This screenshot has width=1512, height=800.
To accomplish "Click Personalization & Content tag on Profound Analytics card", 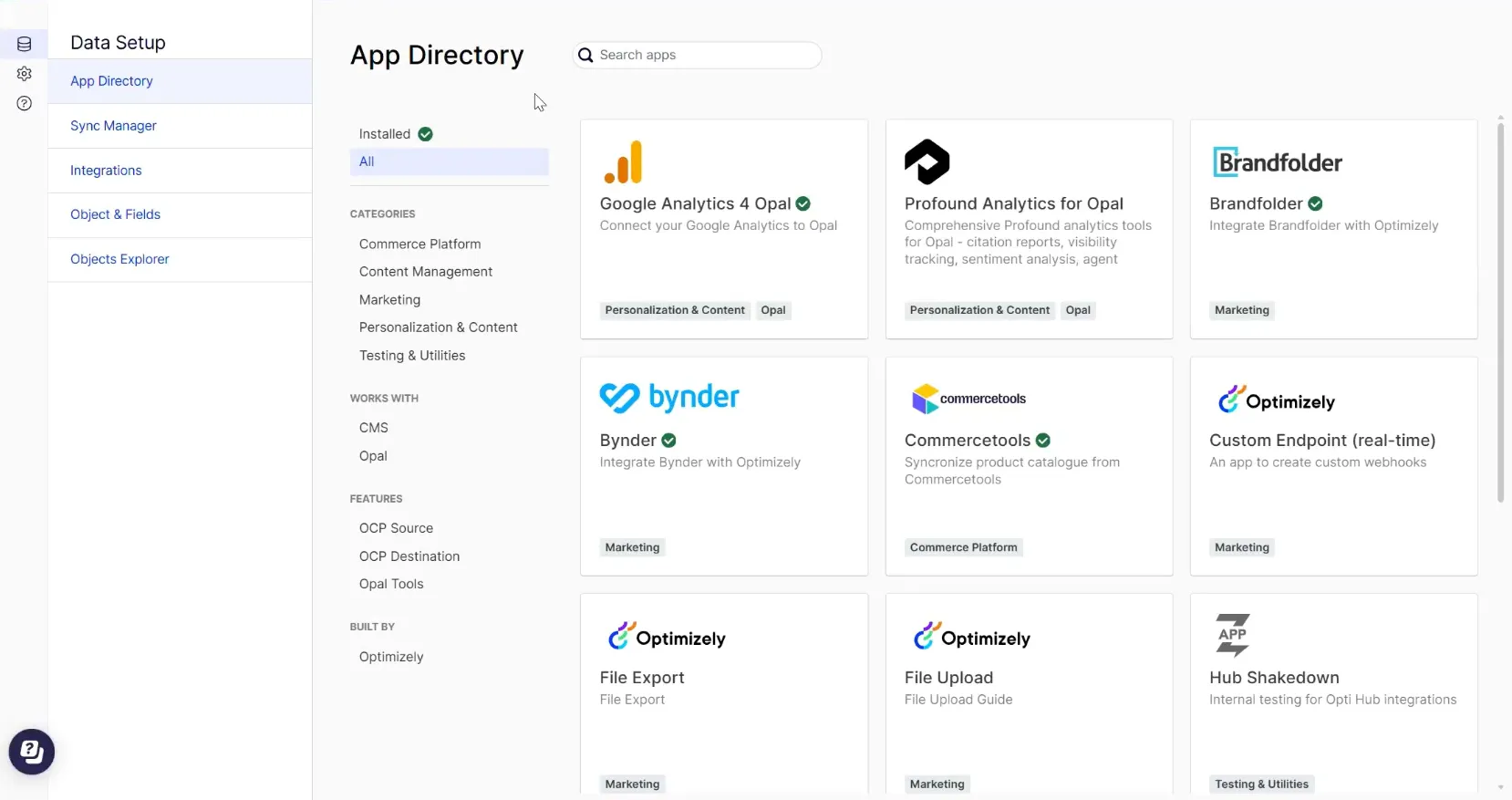I will pos(979,310).
